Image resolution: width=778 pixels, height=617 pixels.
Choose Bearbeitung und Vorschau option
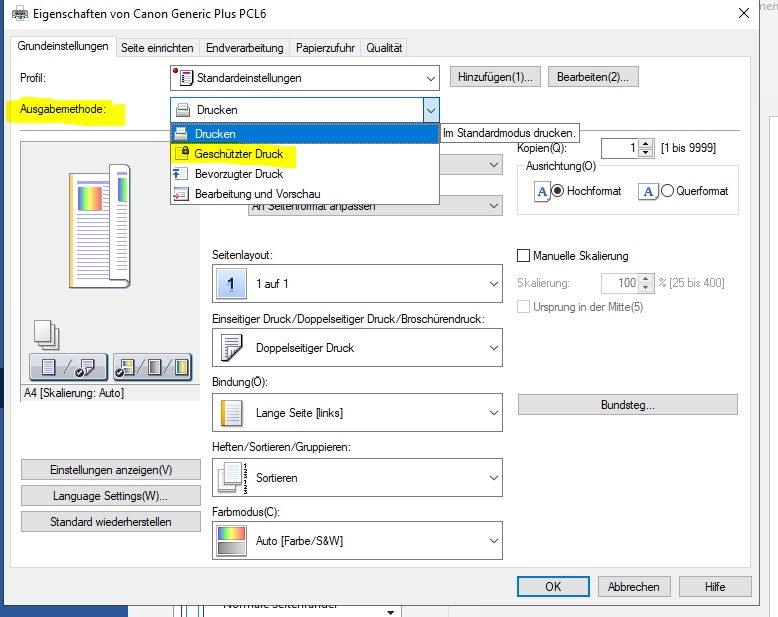(x=305, y=194)
